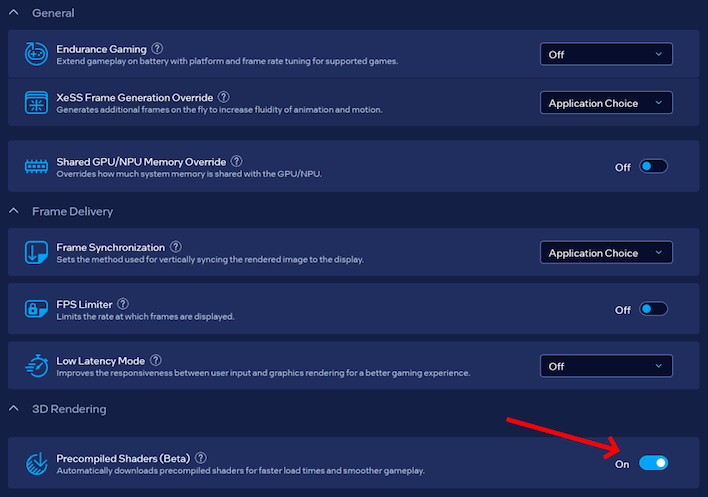Enable Shared GPU/NPU Memory Override toggle
Viewport: 708px width, 497px height.
pos(653,167)
